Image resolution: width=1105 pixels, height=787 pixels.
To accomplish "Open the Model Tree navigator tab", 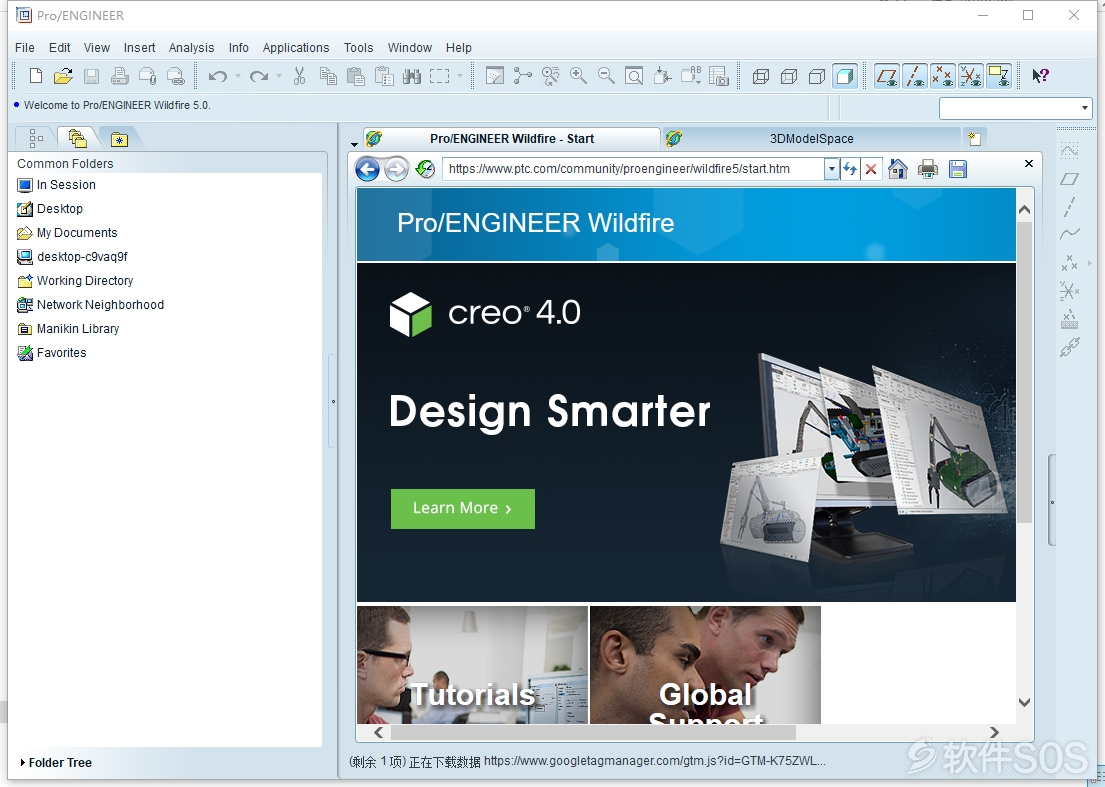I will (x=35, y=138).
